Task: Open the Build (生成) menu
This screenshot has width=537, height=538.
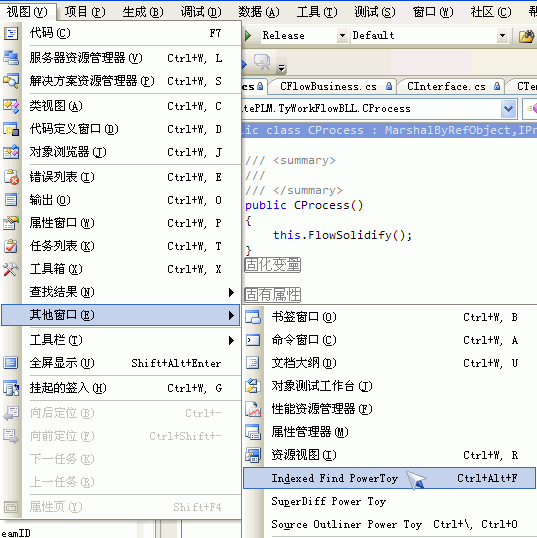Action: (143, 12)
